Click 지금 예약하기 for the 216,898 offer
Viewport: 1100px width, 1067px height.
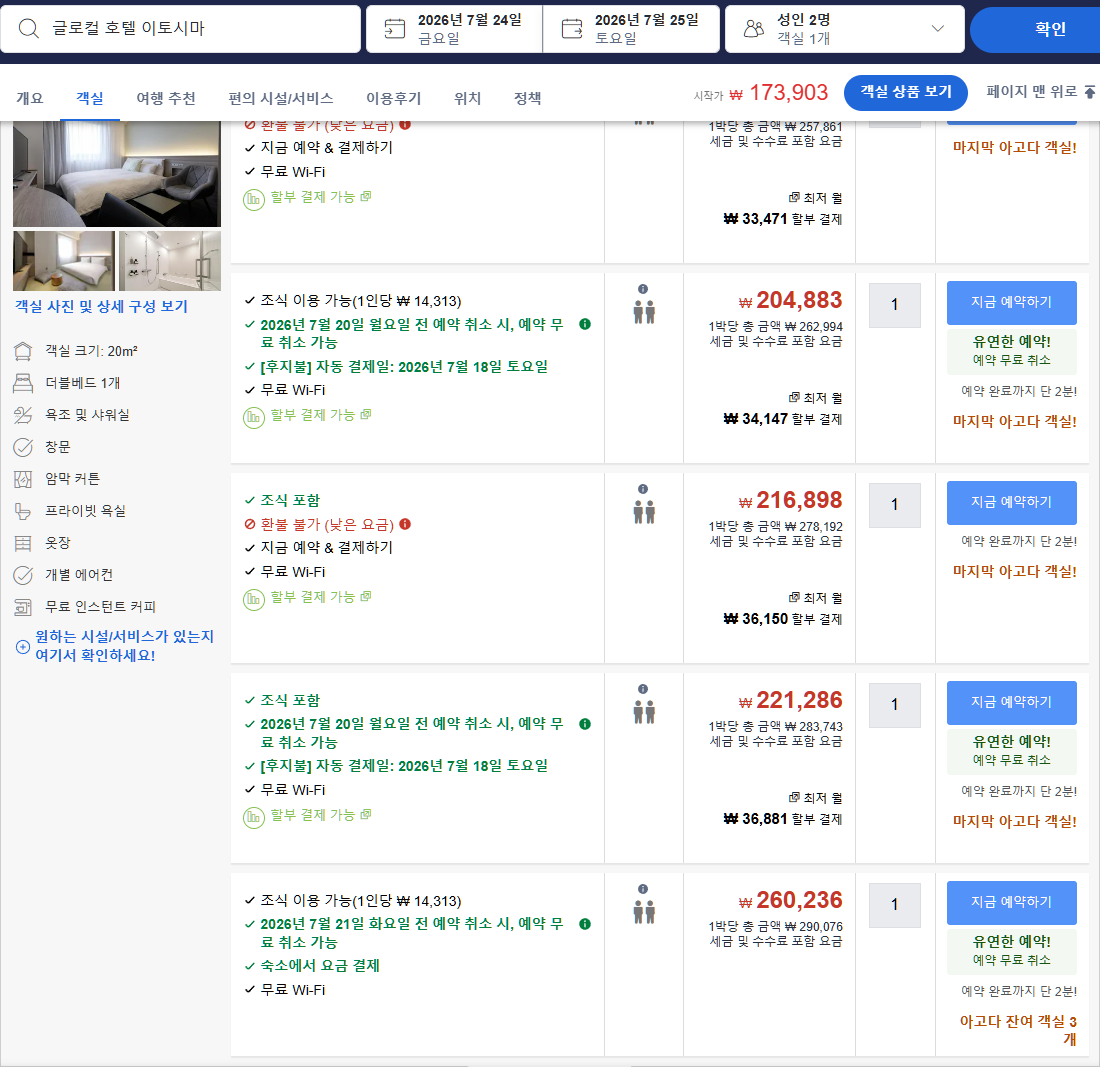tap(1011, 502)
